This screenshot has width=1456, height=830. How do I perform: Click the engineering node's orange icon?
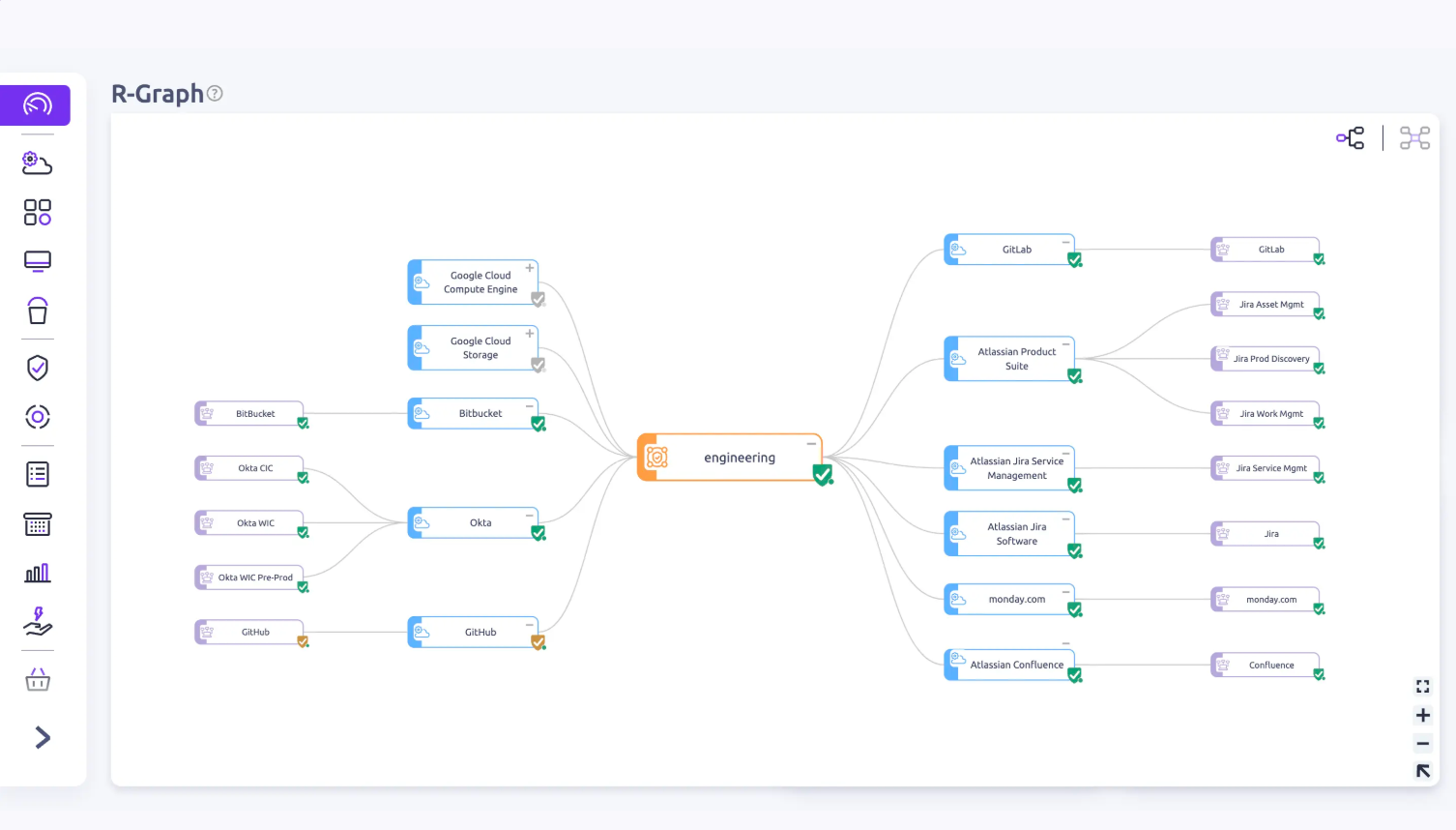pos(656,458)
